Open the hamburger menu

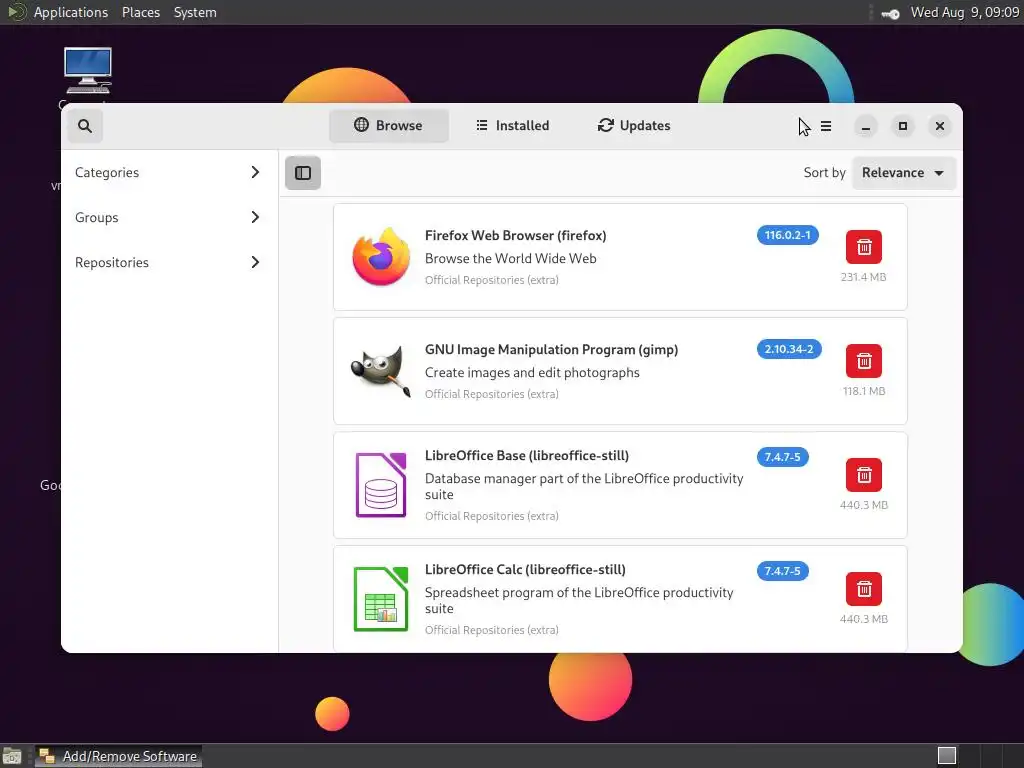click(826, 126)
